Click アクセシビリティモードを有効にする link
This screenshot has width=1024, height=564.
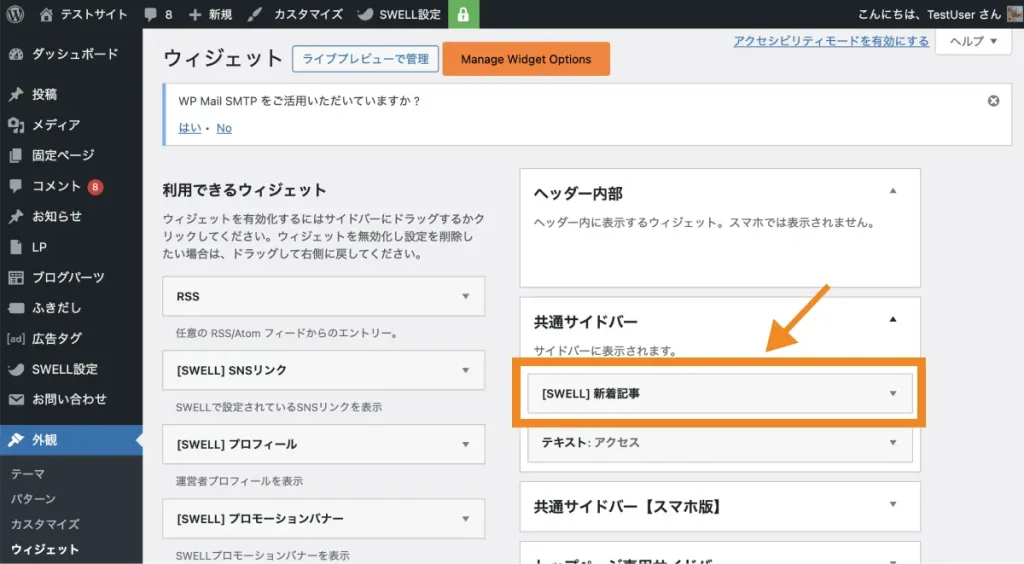pos(830,41)
